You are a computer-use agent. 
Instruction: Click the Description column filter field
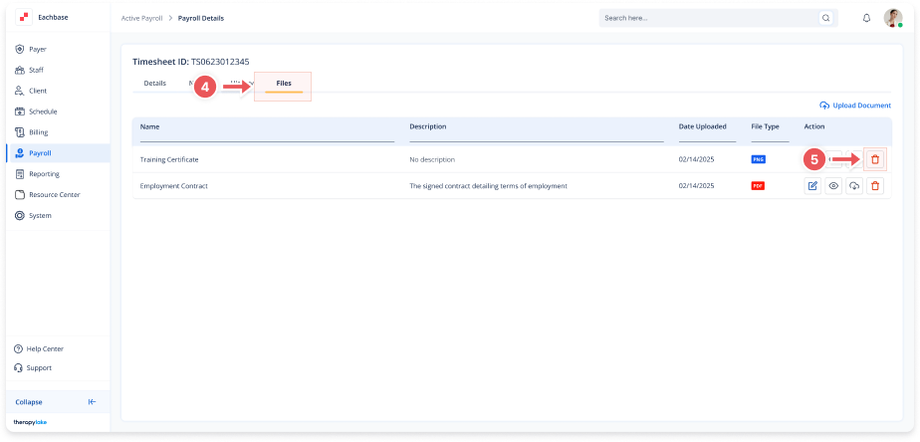pyautogui.click(x=536, y=136)
